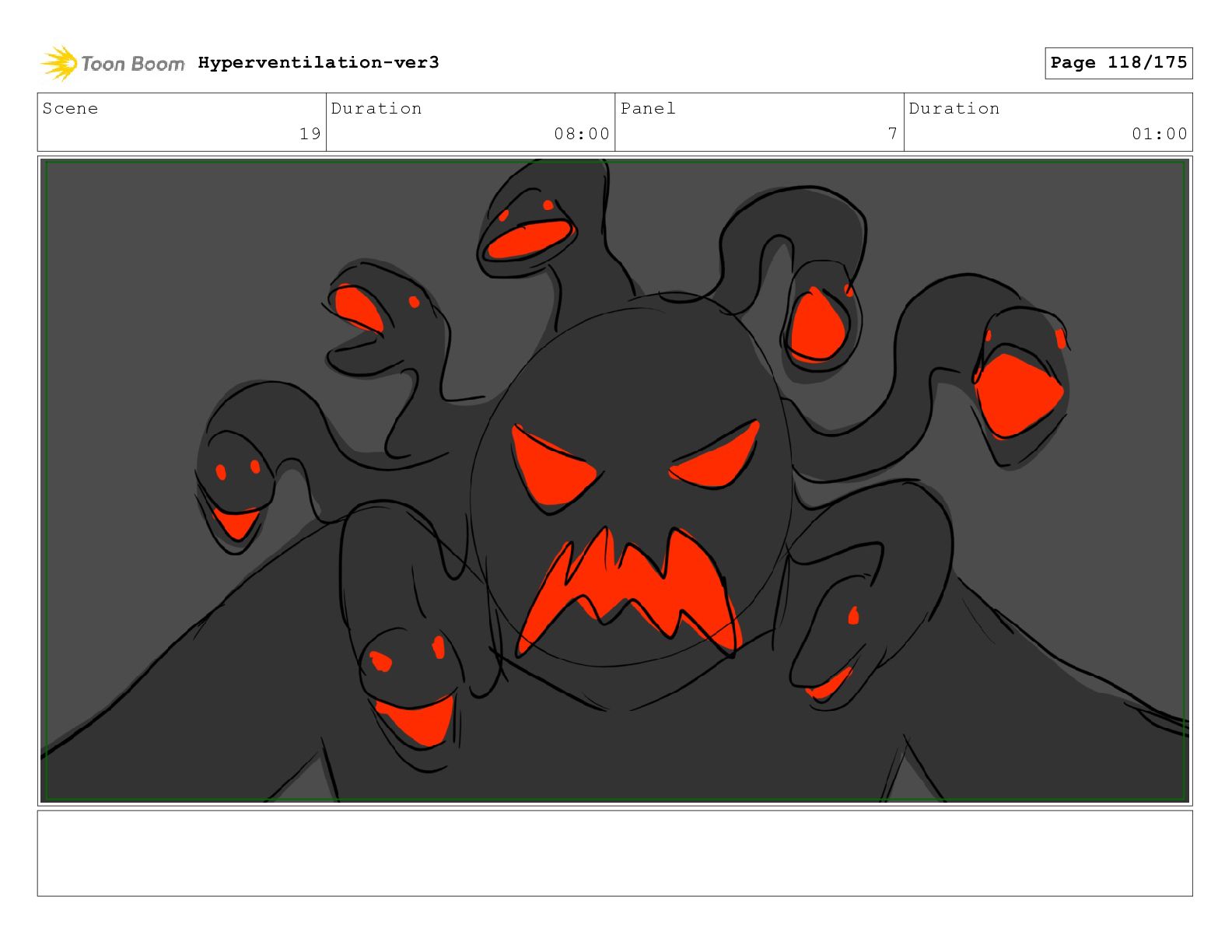Click the storyboard monster panel image
This screenshot has width=1232, height=952.
614,480
